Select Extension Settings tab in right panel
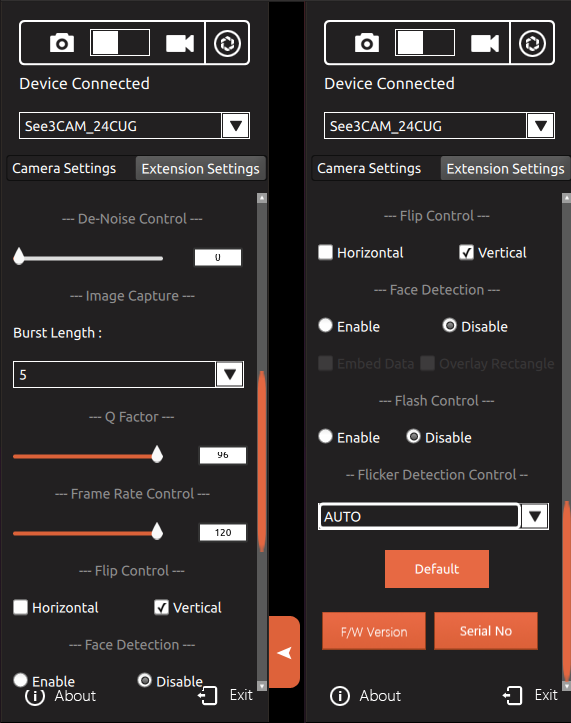 click(505, 168)
